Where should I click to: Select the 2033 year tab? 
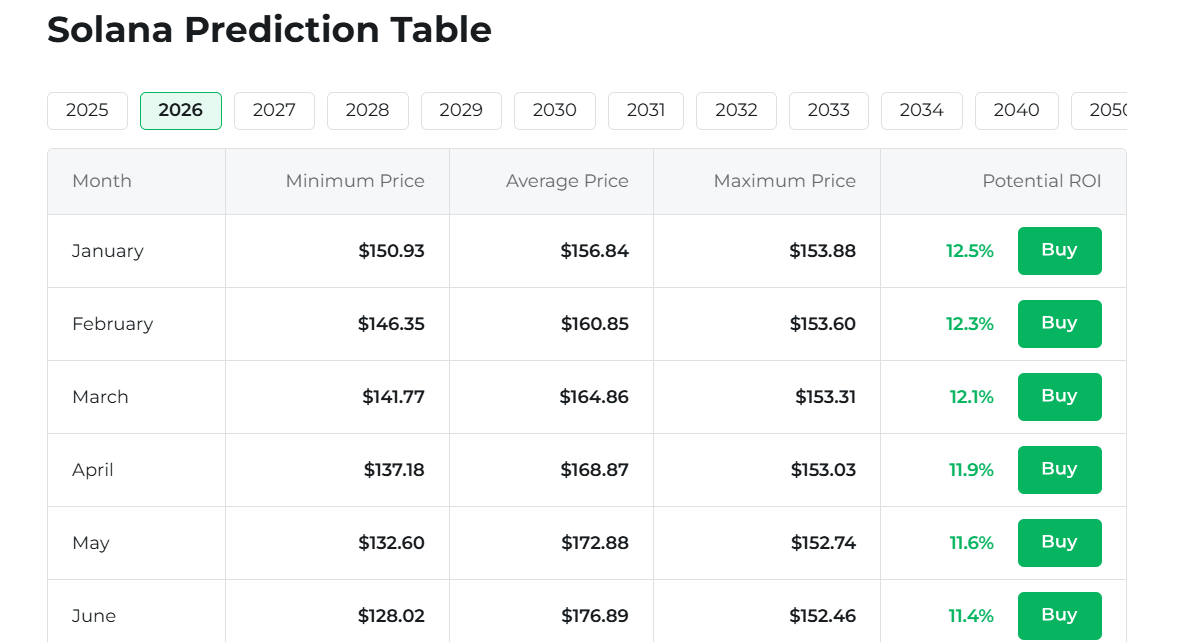[x=828, y=111]
